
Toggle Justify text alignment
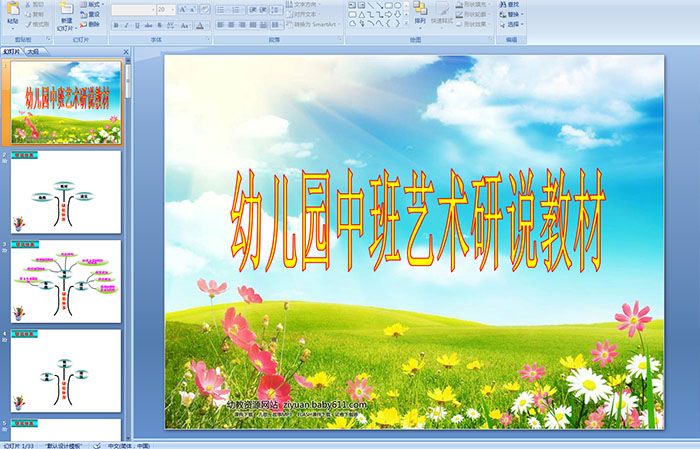tap(253, 25)
